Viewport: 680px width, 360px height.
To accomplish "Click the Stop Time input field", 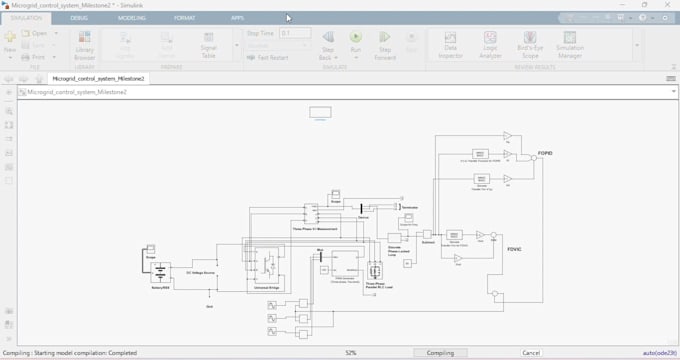I will [295, 33].
